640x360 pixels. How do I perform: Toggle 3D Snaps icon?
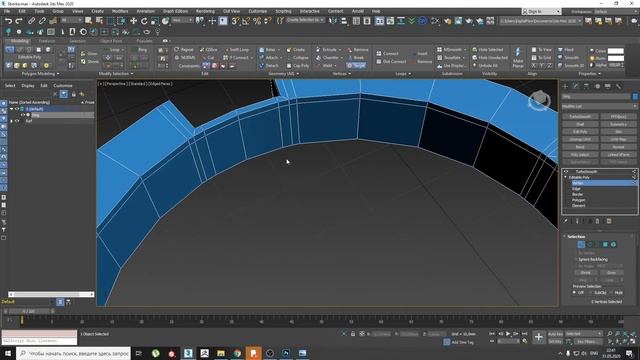tap(235, 21)
